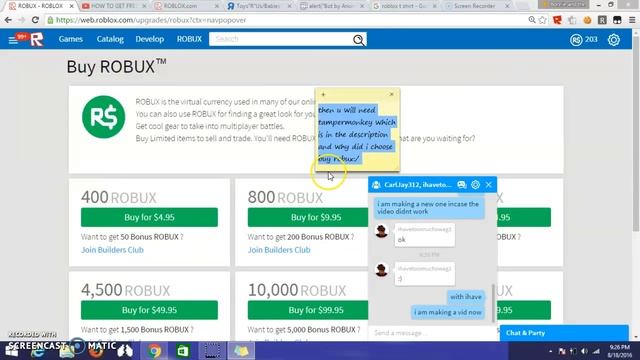Switch to the ROBLOX.com tab
Viewport: 640px width, 360px height.
tap(187, 6)
